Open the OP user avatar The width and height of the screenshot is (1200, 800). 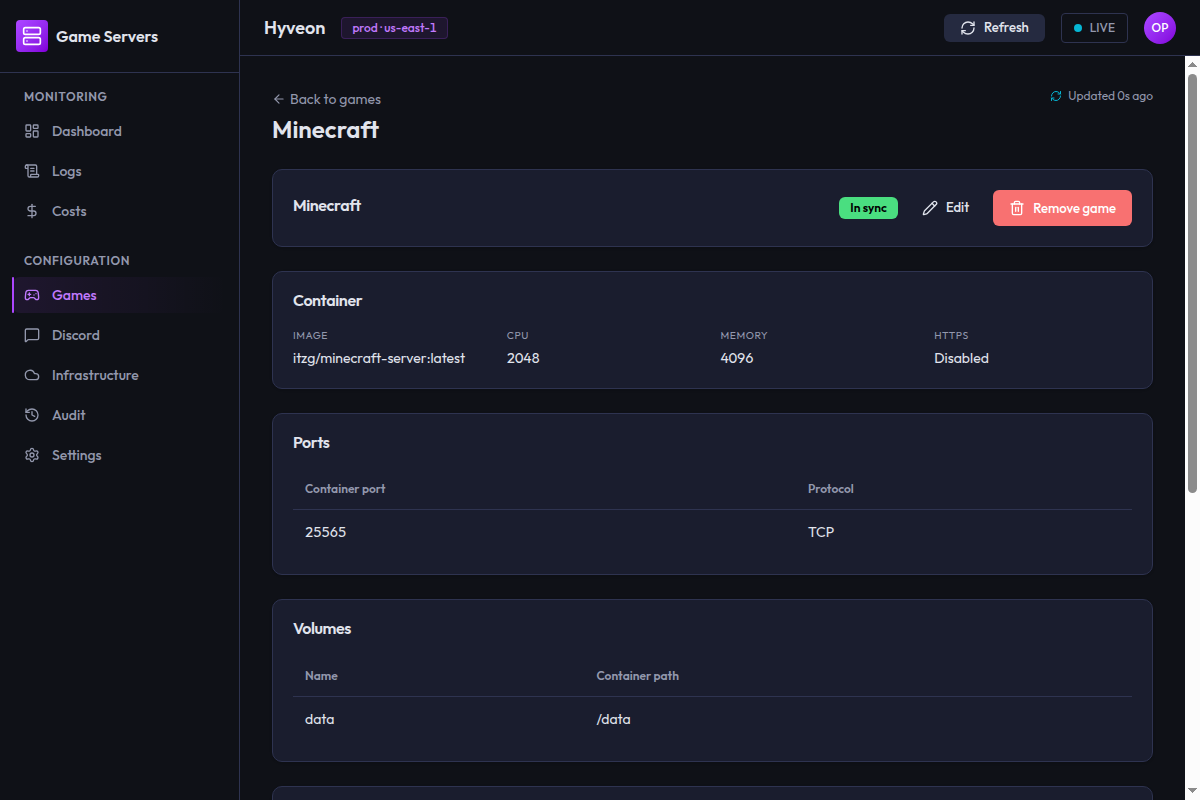coord(1160,28)
